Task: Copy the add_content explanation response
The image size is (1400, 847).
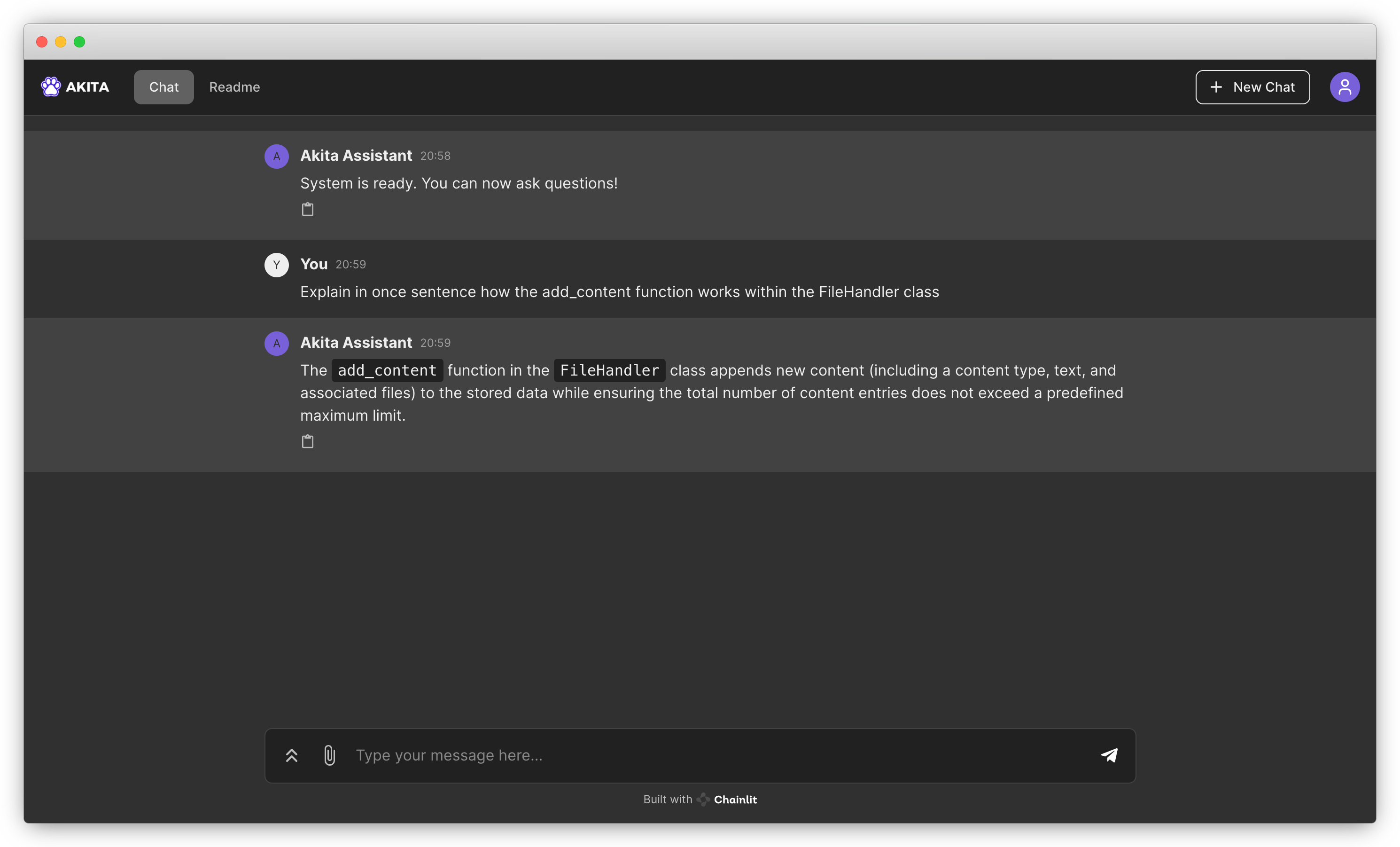Action: (307, 441)
